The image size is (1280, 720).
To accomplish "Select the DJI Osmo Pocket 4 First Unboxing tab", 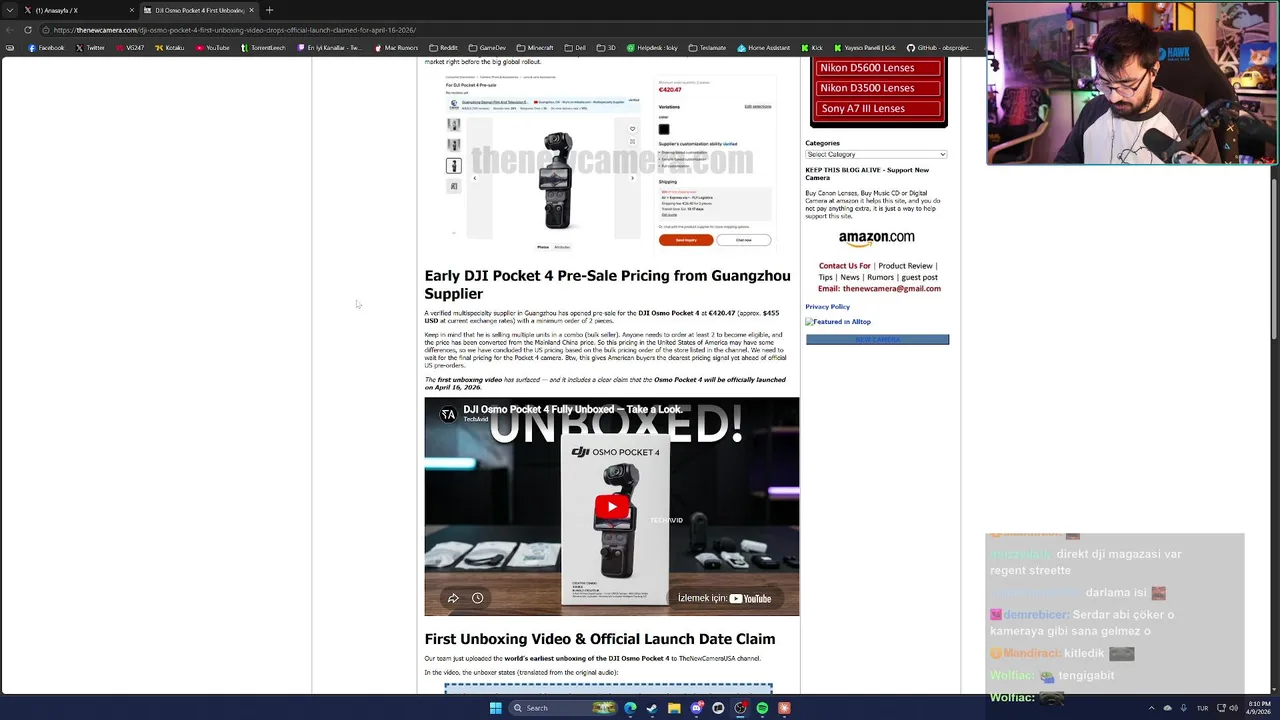I will point(197,10).
